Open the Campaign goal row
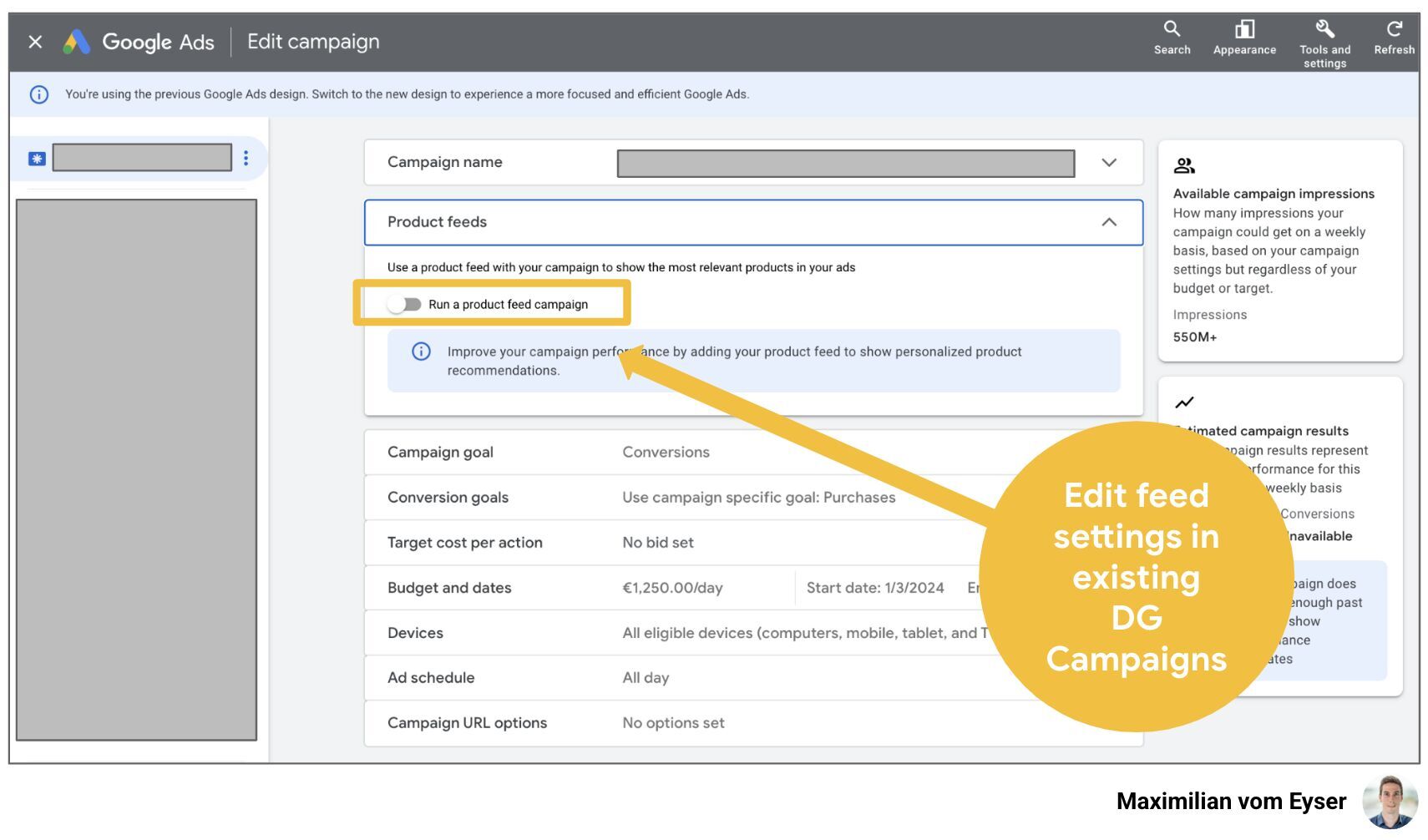This screenshot has height=840, width=1428. 753,453
